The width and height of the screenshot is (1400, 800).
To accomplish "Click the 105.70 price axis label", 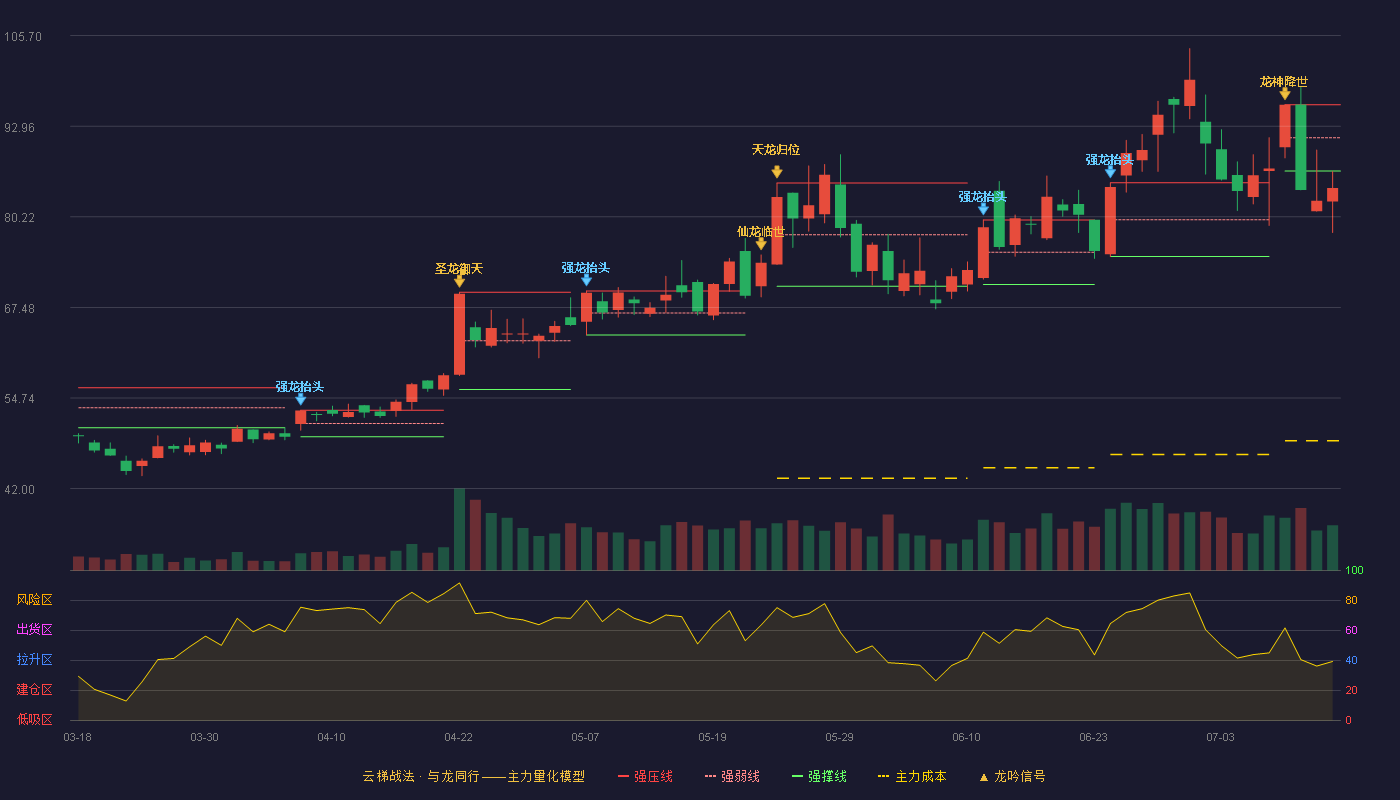I will (x=23, y=37).
